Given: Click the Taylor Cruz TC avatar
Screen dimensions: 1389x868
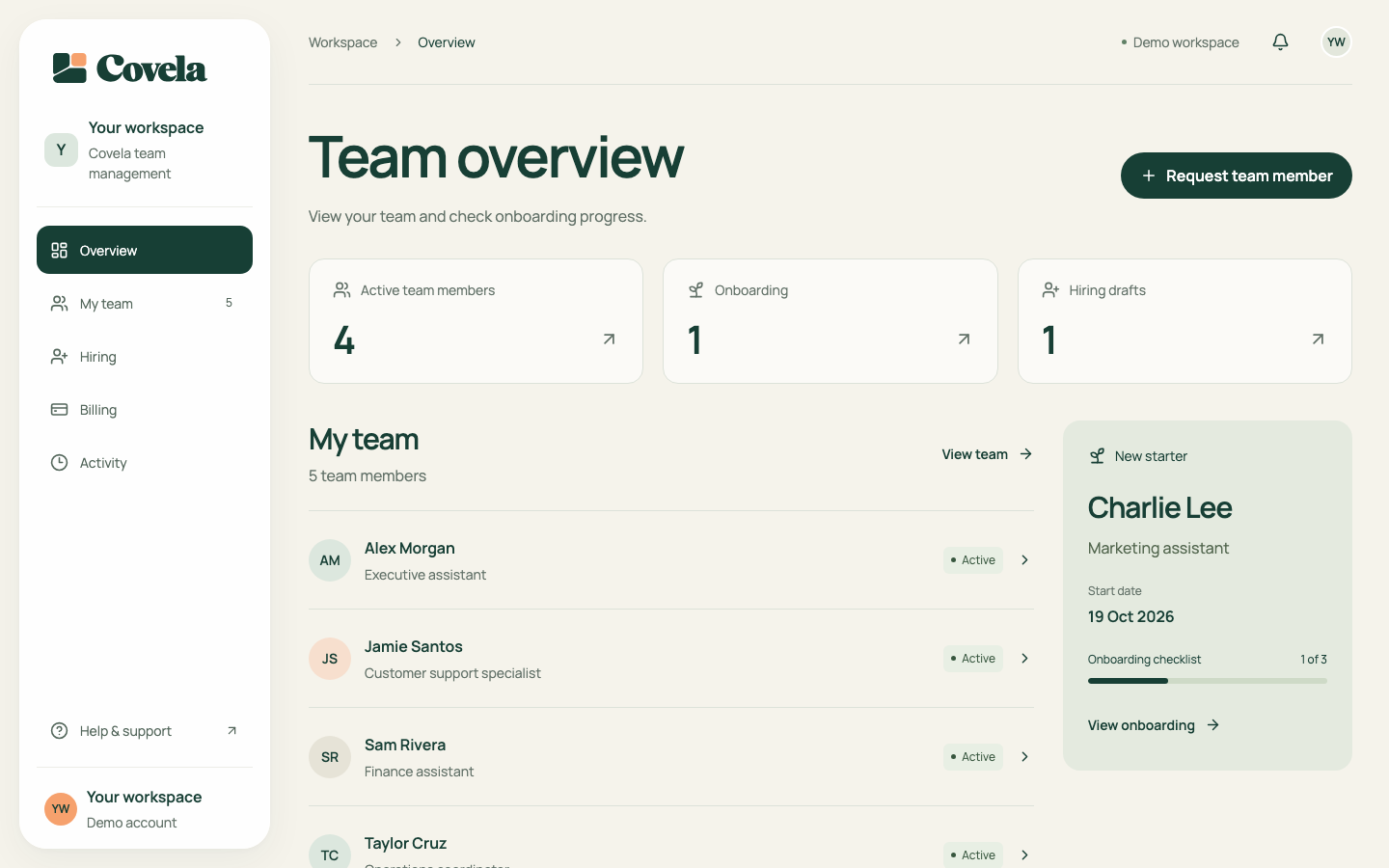Looking at the screenshot, I should [x=330, y=852].
